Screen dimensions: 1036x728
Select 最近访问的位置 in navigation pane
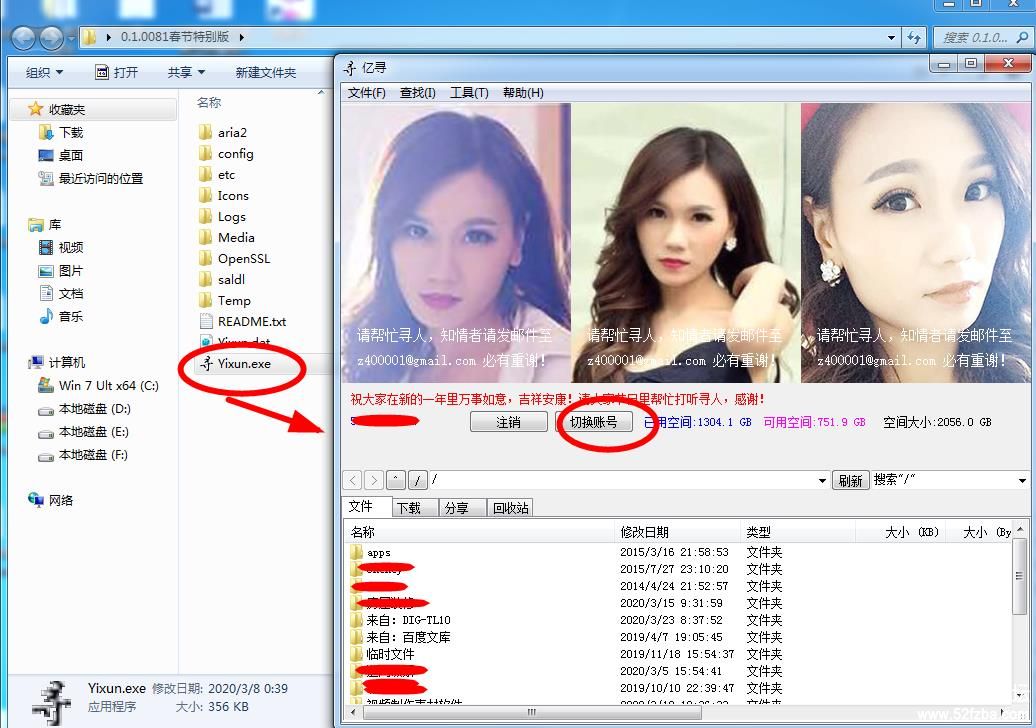point(91,178)
